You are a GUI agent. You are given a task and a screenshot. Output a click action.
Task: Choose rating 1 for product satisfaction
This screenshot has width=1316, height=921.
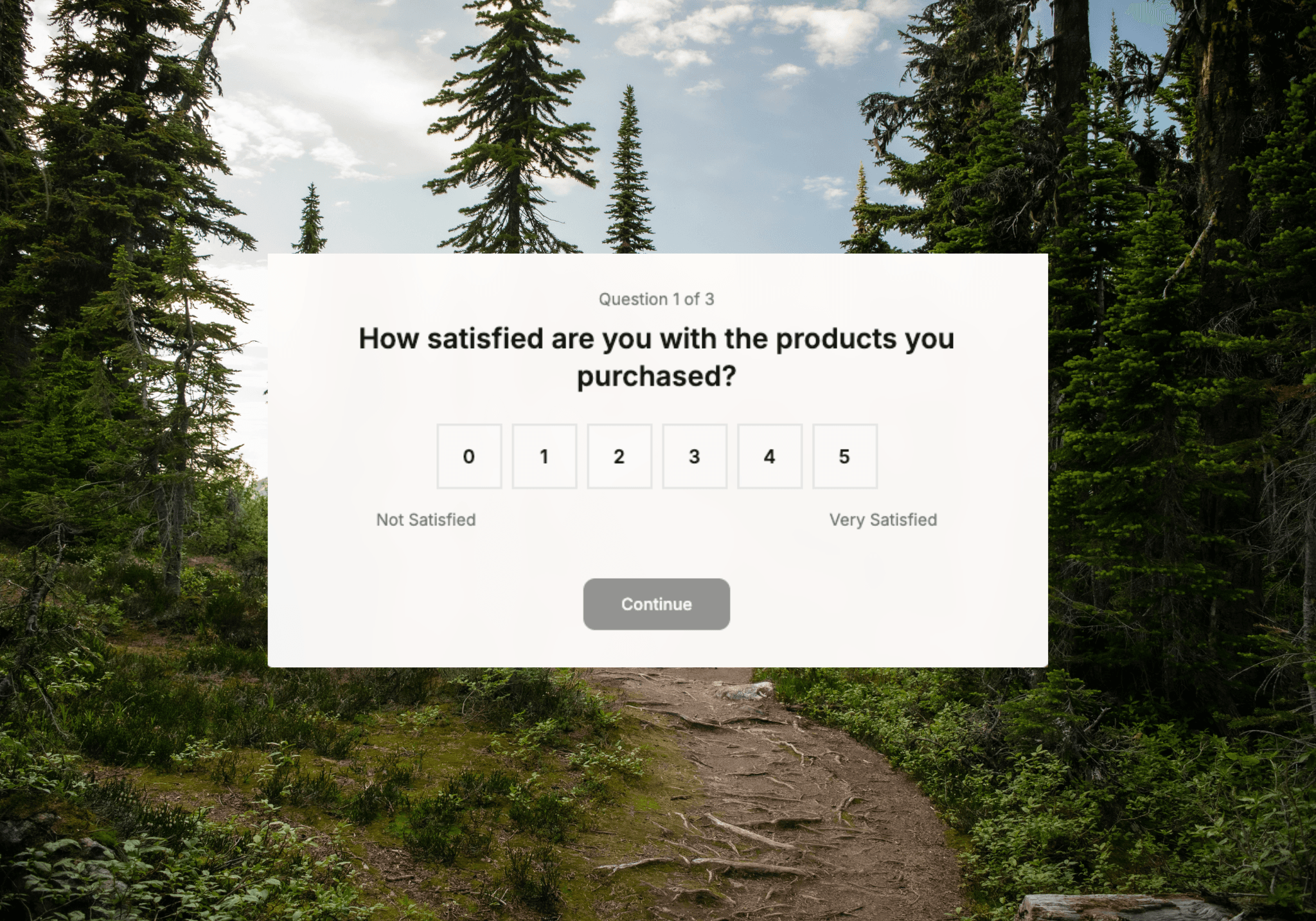click(544, 456)
